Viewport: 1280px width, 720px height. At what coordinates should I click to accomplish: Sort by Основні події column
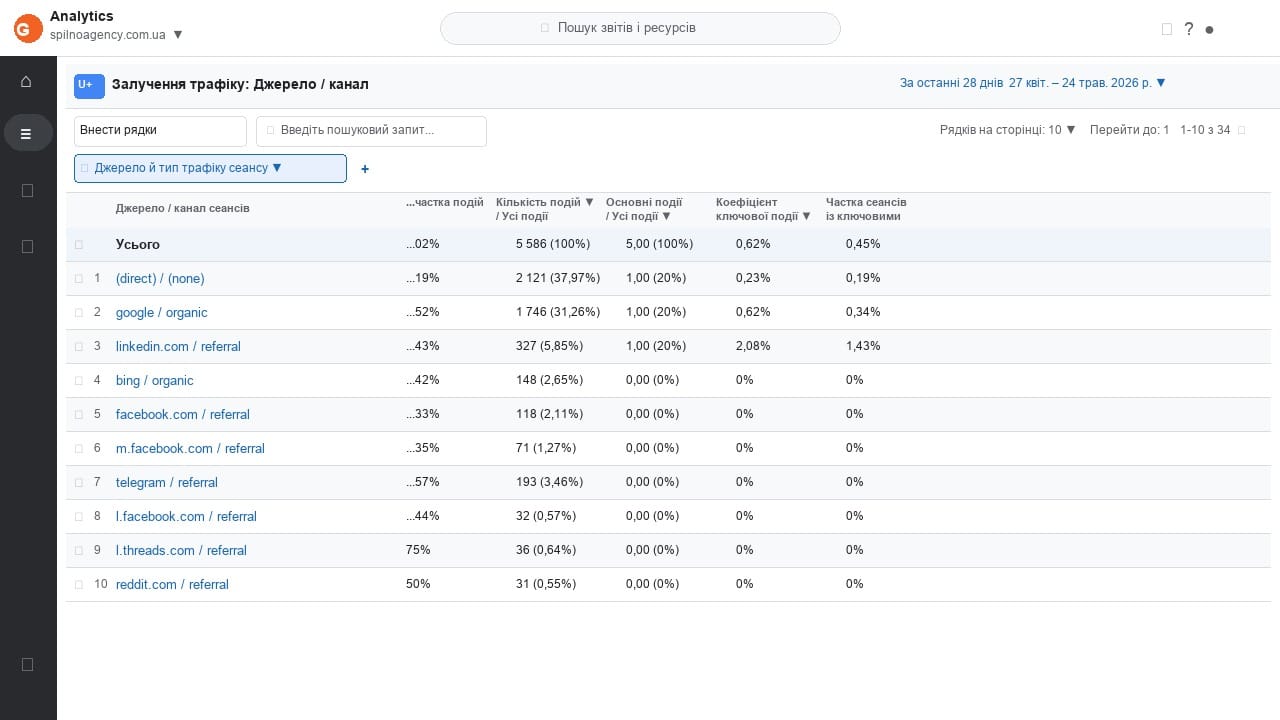click(644, 209)
